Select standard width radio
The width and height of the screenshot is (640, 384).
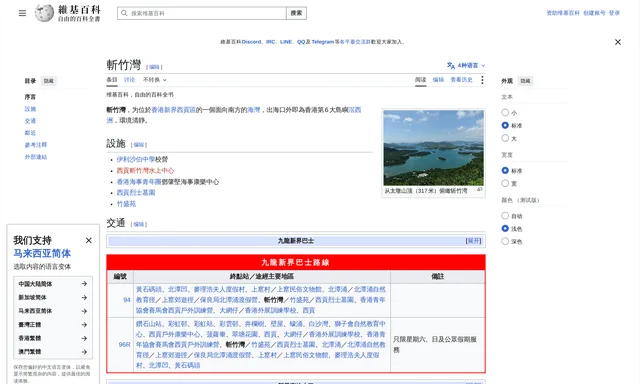505,170
